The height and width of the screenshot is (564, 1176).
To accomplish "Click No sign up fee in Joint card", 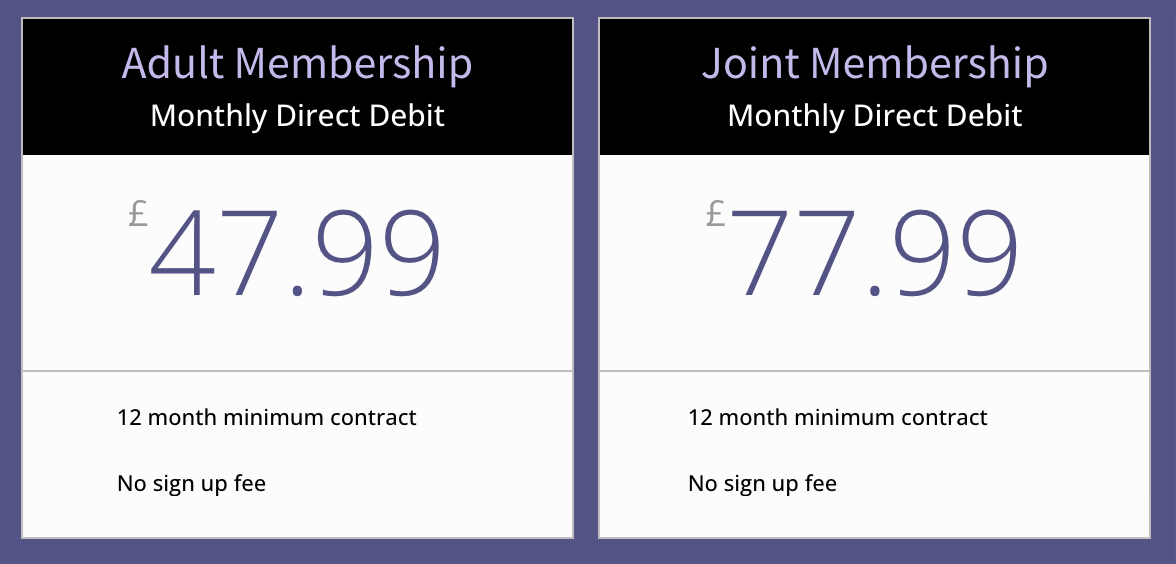I will tap(762, 484).
